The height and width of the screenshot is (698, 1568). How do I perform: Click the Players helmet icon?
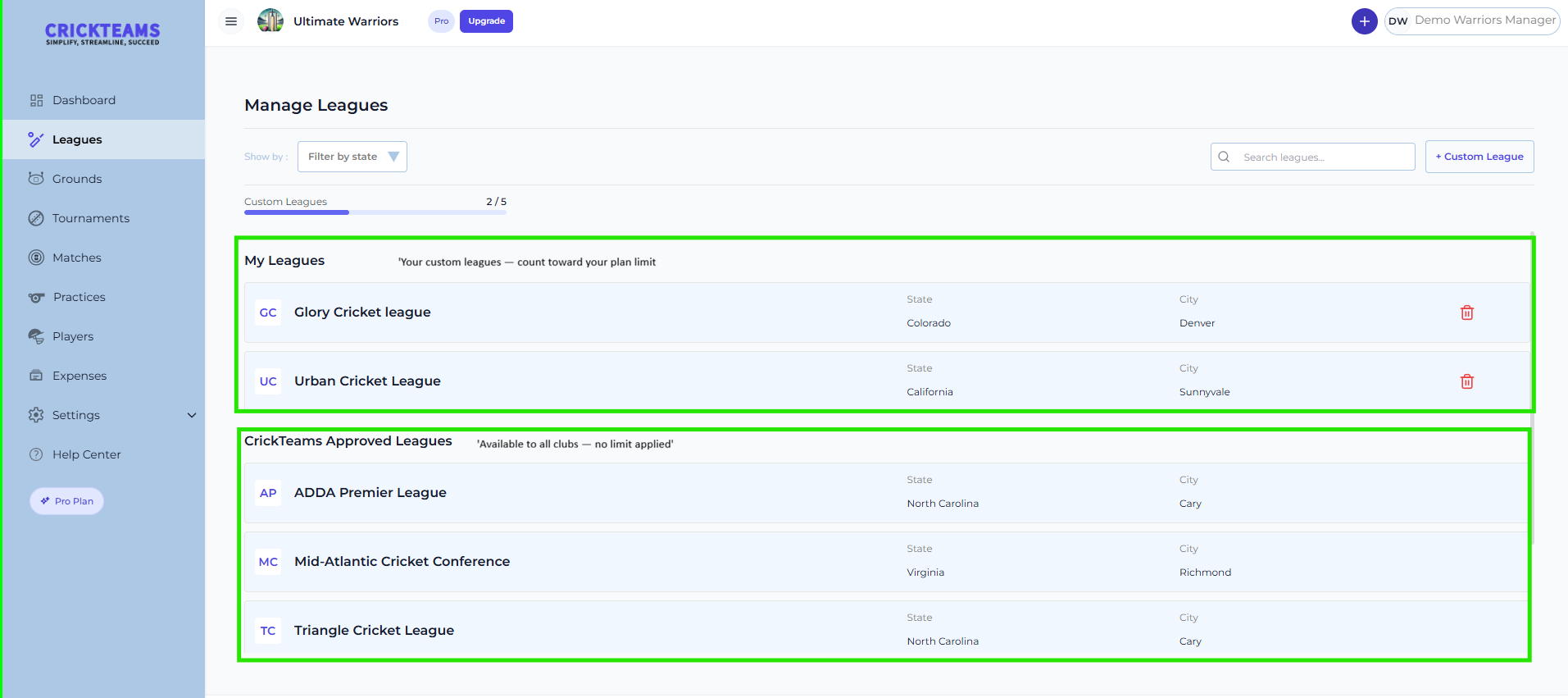coord(36,336)
